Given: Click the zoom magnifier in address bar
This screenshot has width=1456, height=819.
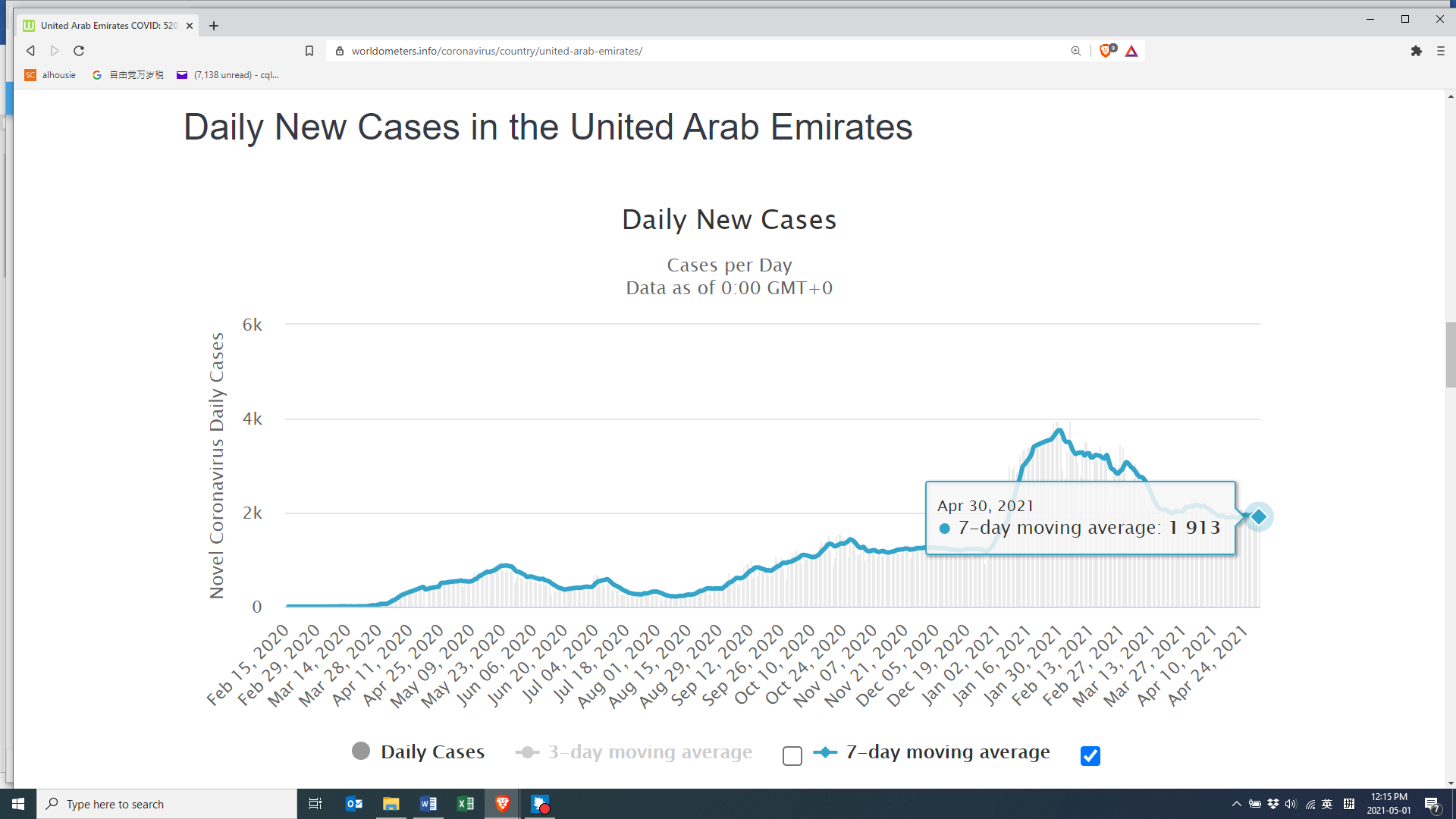Looking at the screenshot, I should point(1075,51).
